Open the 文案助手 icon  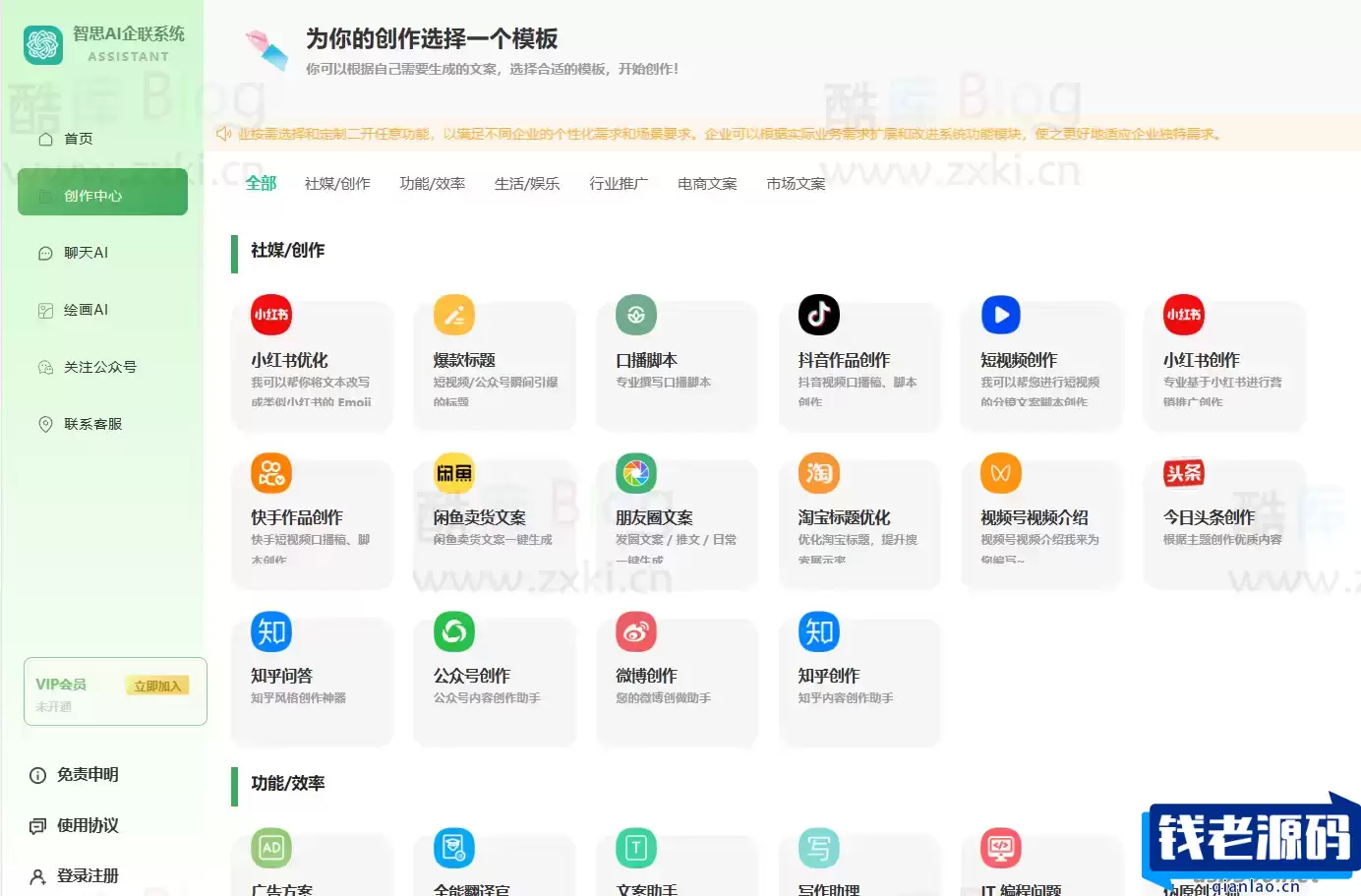coord(636,848)
